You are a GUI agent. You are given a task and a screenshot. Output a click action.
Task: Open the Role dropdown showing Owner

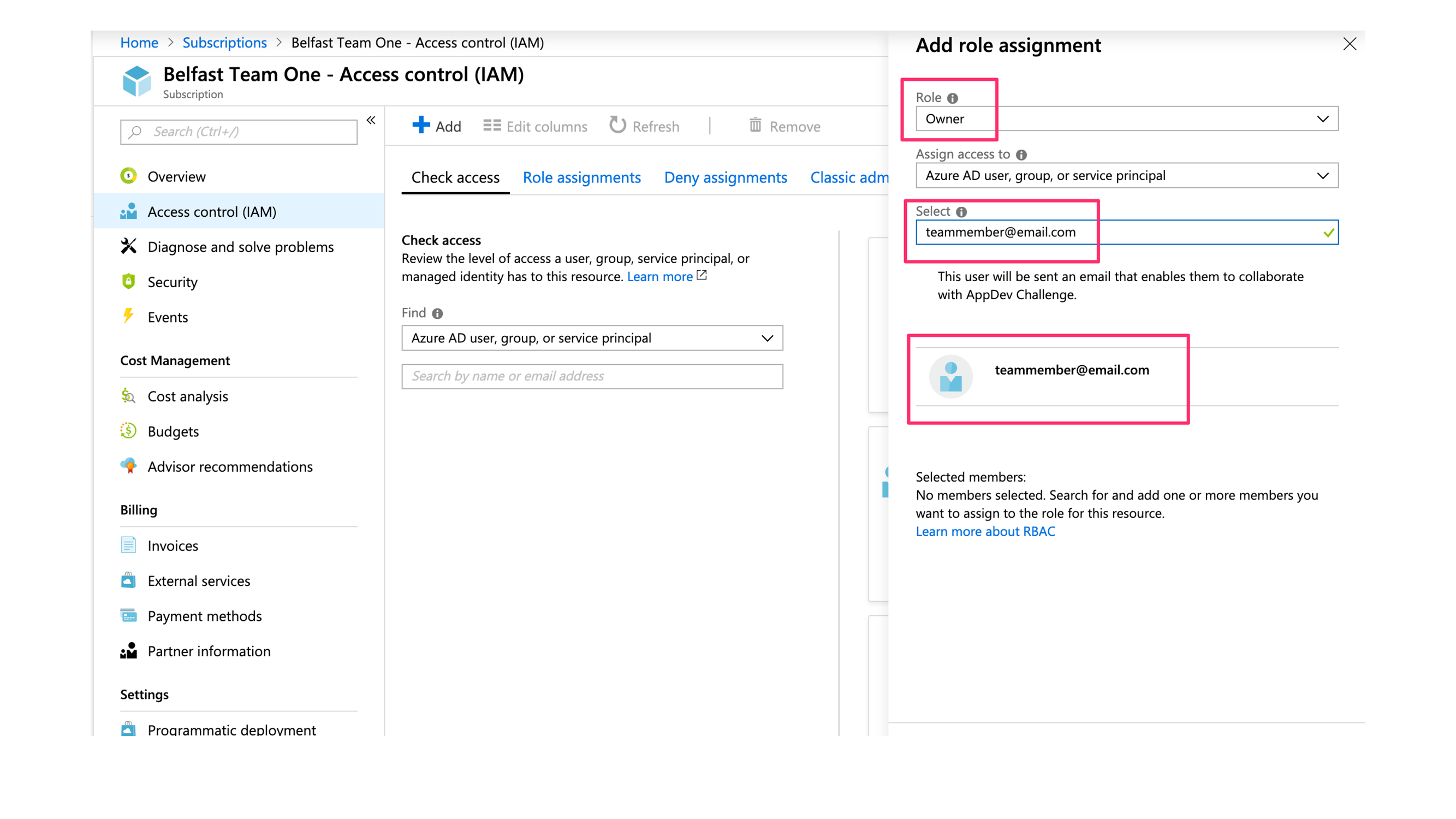(x=1126, y=118)
